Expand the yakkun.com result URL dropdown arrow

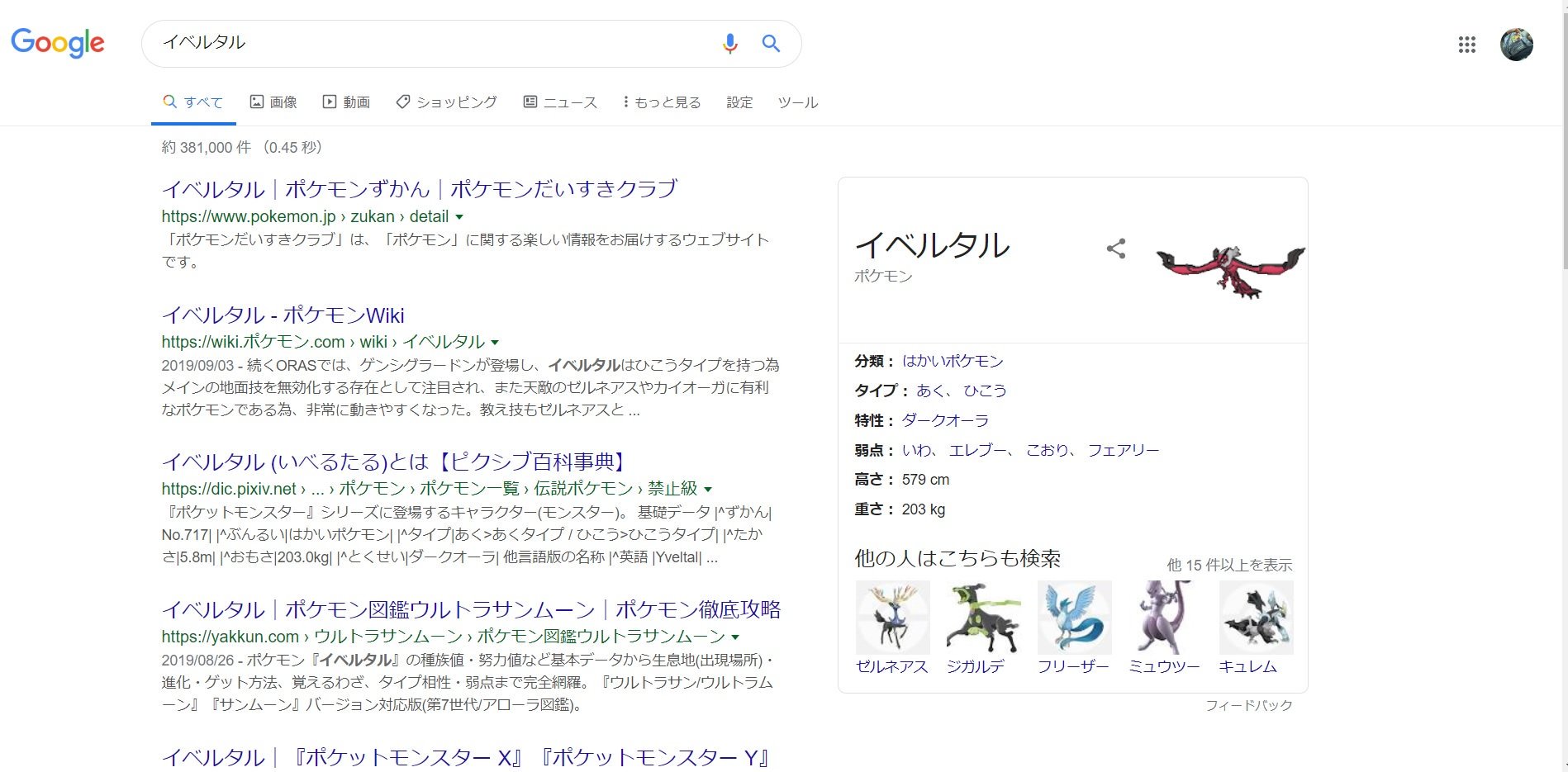coord(735,637)
